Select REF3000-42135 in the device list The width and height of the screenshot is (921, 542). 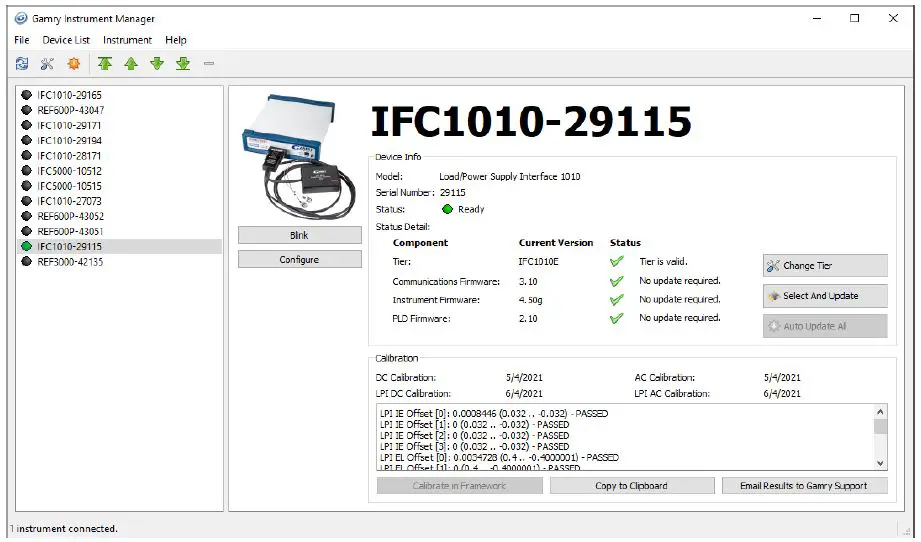tap(120, 261)
